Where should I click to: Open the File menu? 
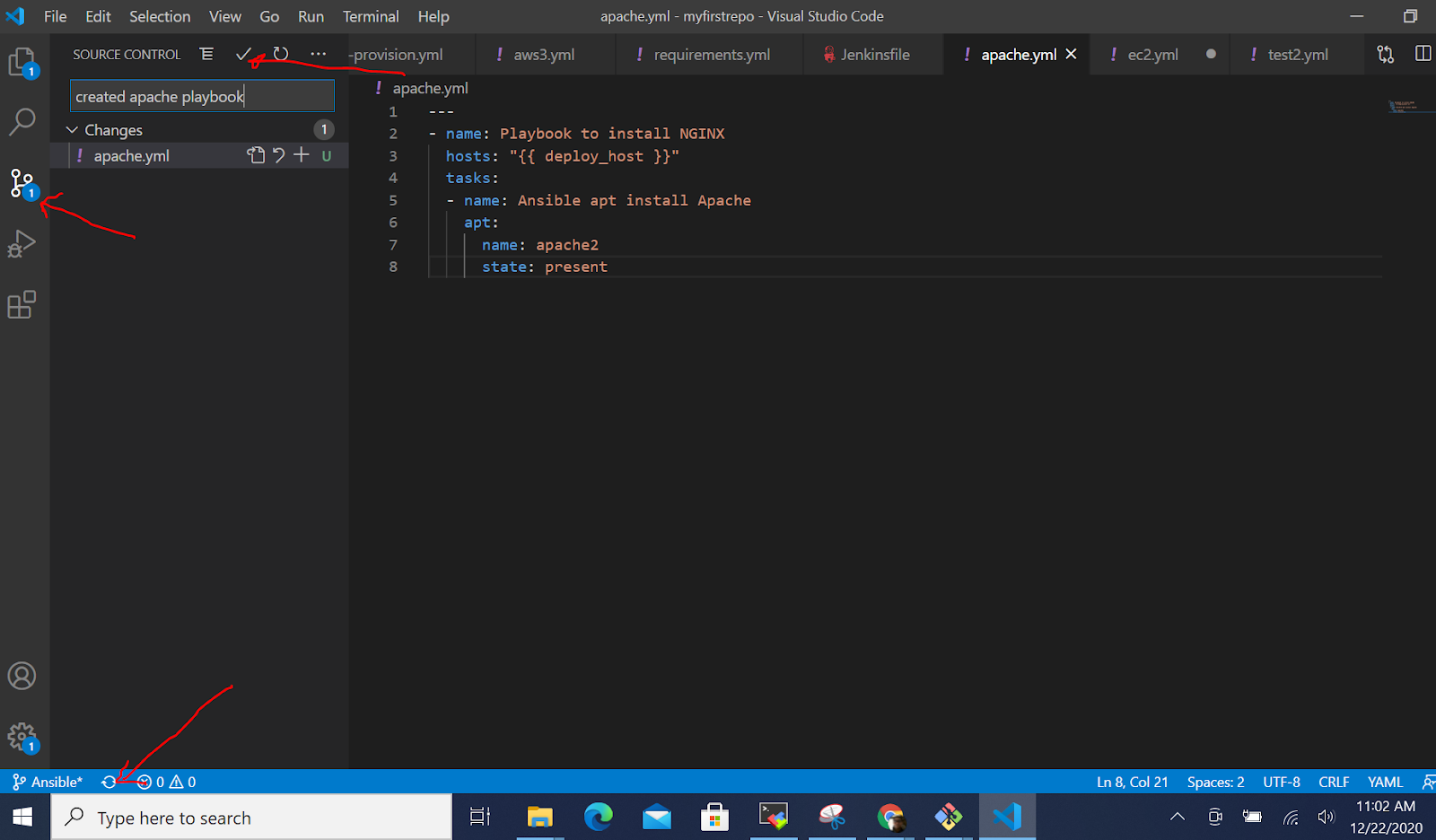[x=56, y=16]
